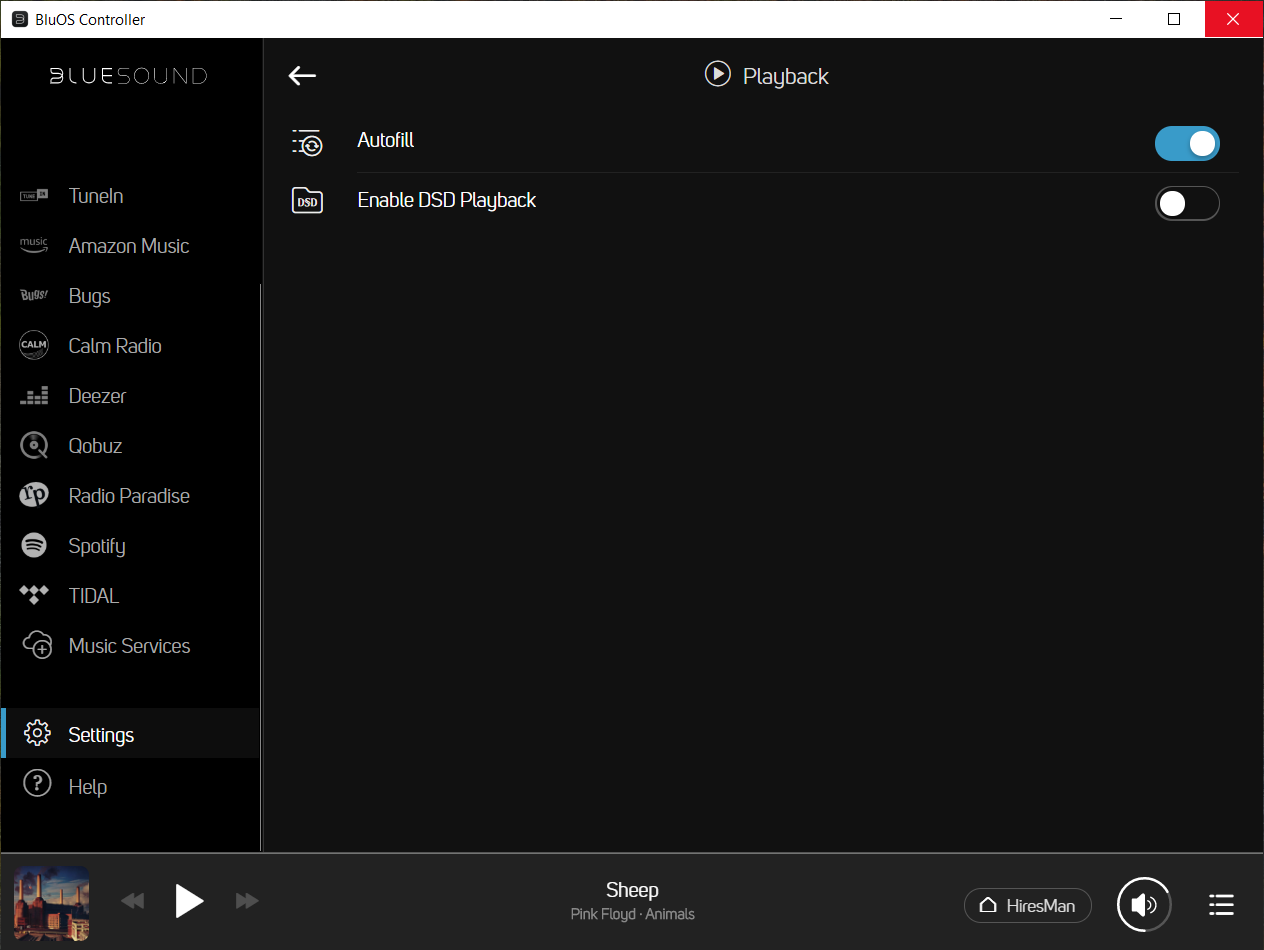
Task: Click the Spotify logo icon
Action: click(x=34, y=546)
